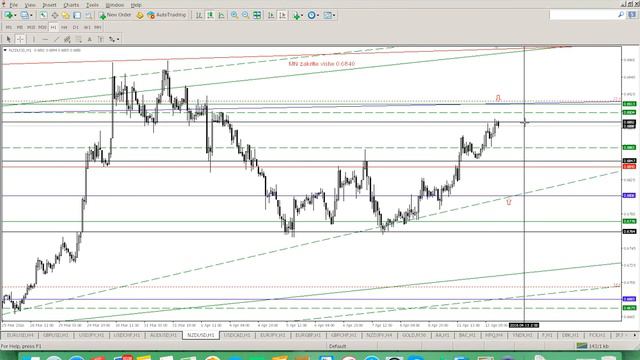Click the tile windows icon
Viewport: 640px width, 360px height.
[x=257, y=15]
